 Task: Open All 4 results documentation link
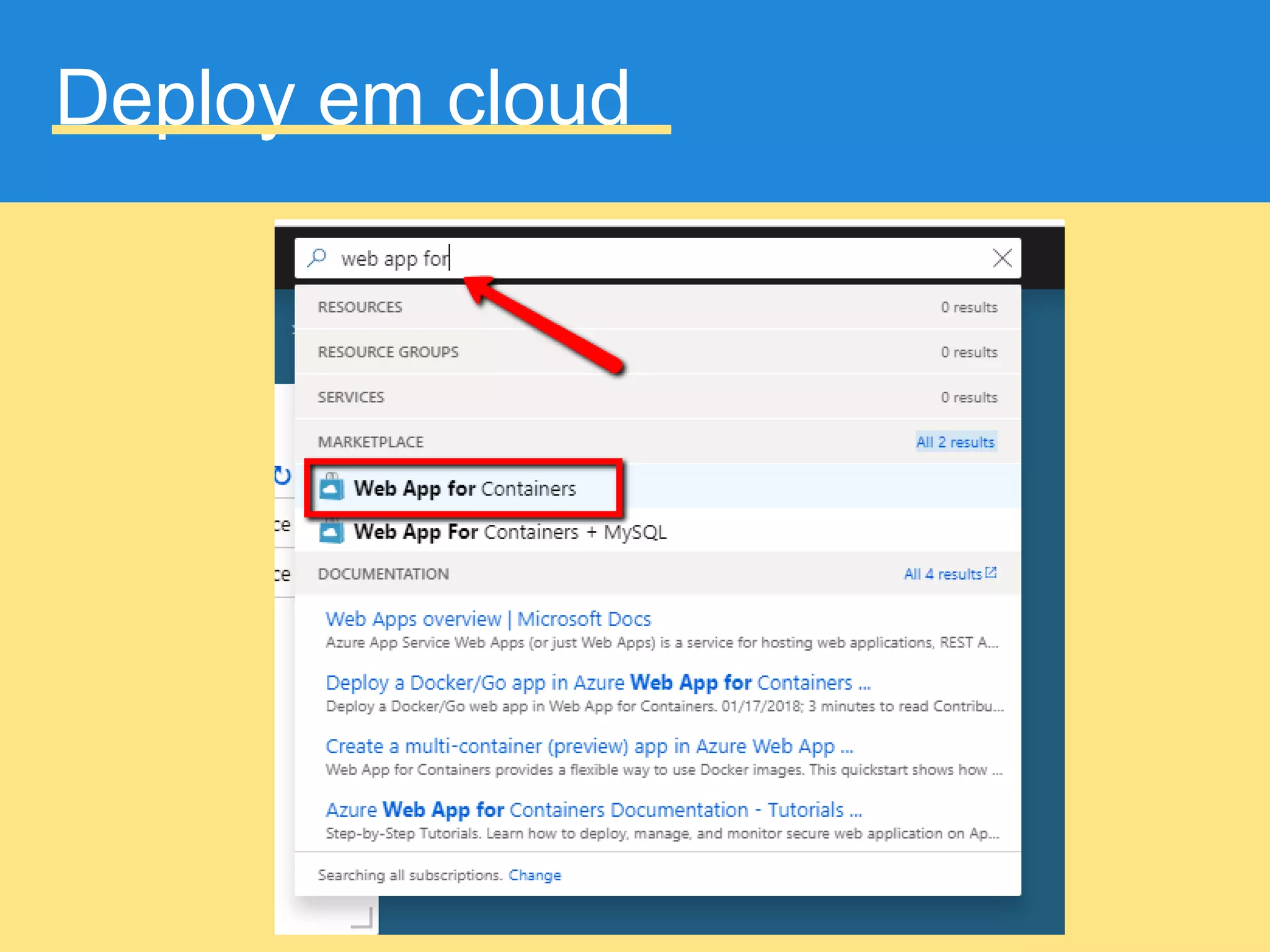942,574
